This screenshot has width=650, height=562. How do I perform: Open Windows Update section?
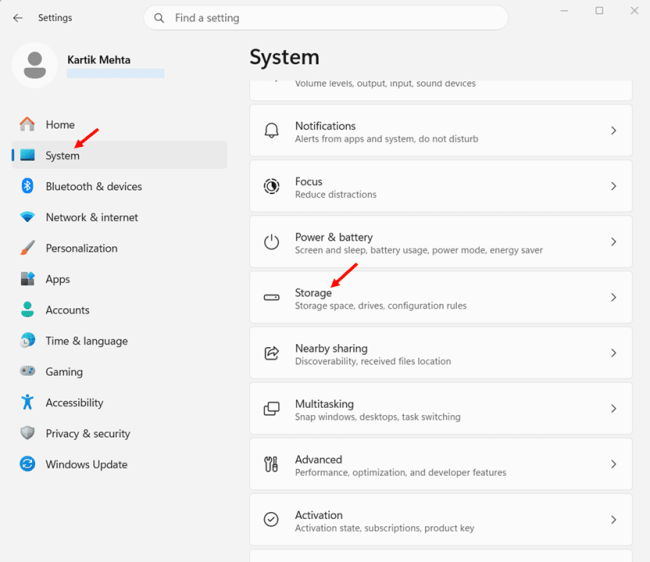coord(119,464)
